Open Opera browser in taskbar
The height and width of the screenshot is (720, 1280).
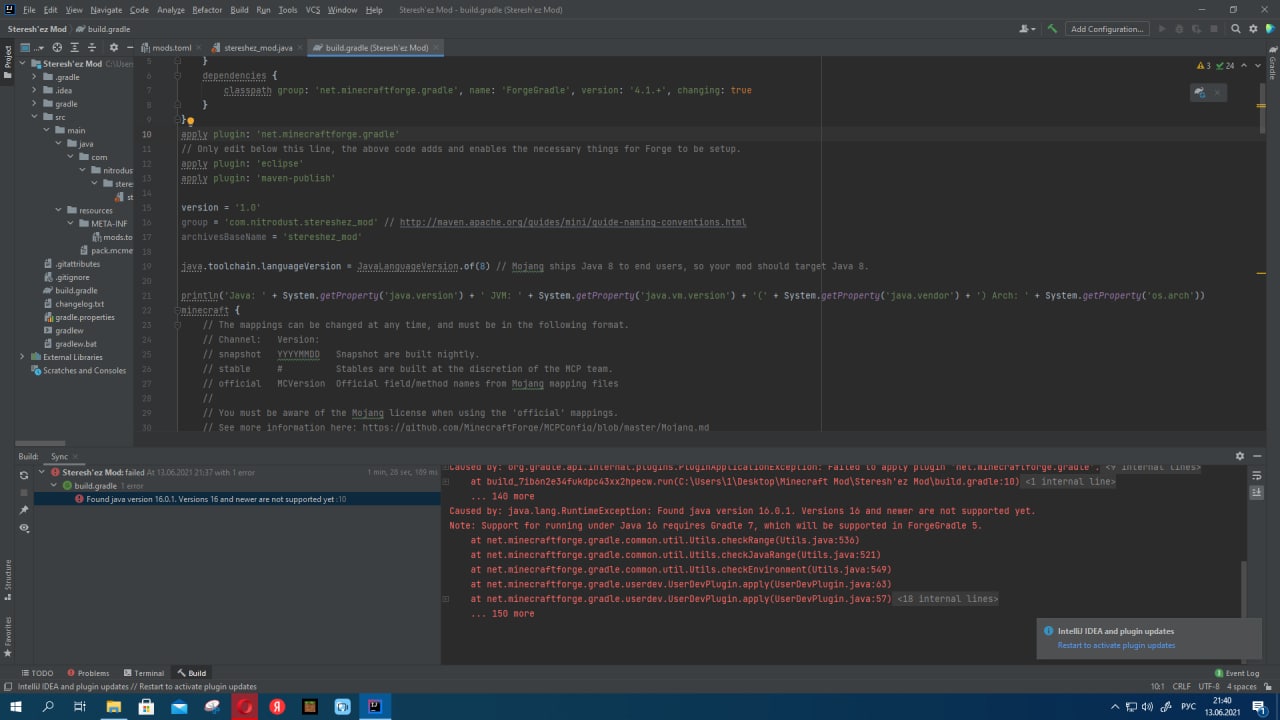pos(244,706)
